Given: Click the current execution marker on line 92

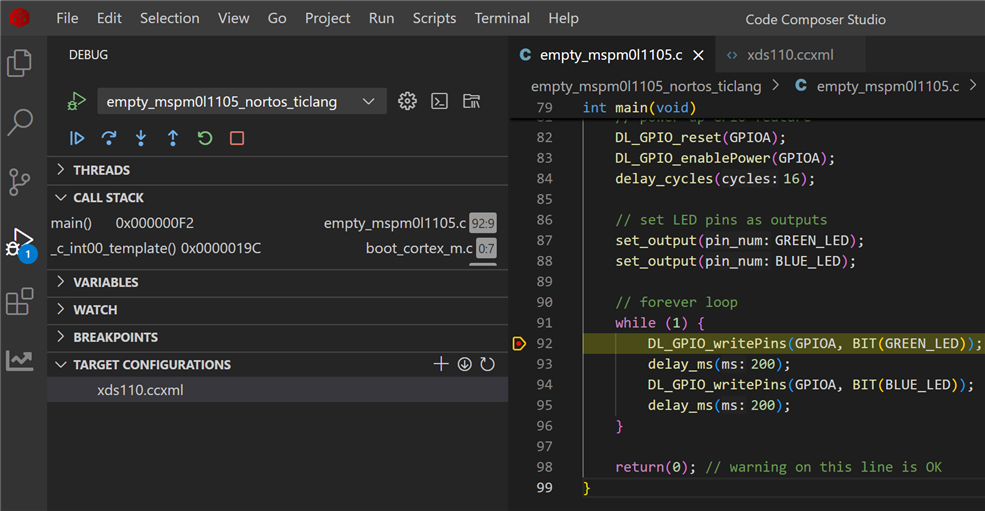Looking at the screenshot, I should [x=519, y=343].
